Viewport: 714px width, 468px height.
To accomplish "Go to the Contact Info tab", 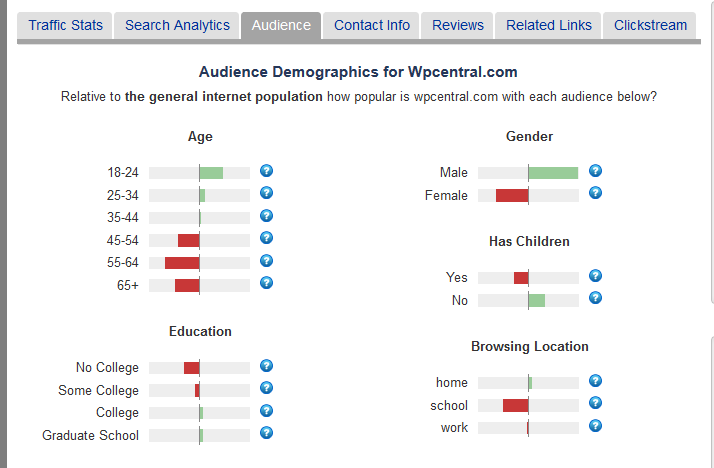I will (x=372, y=25).
